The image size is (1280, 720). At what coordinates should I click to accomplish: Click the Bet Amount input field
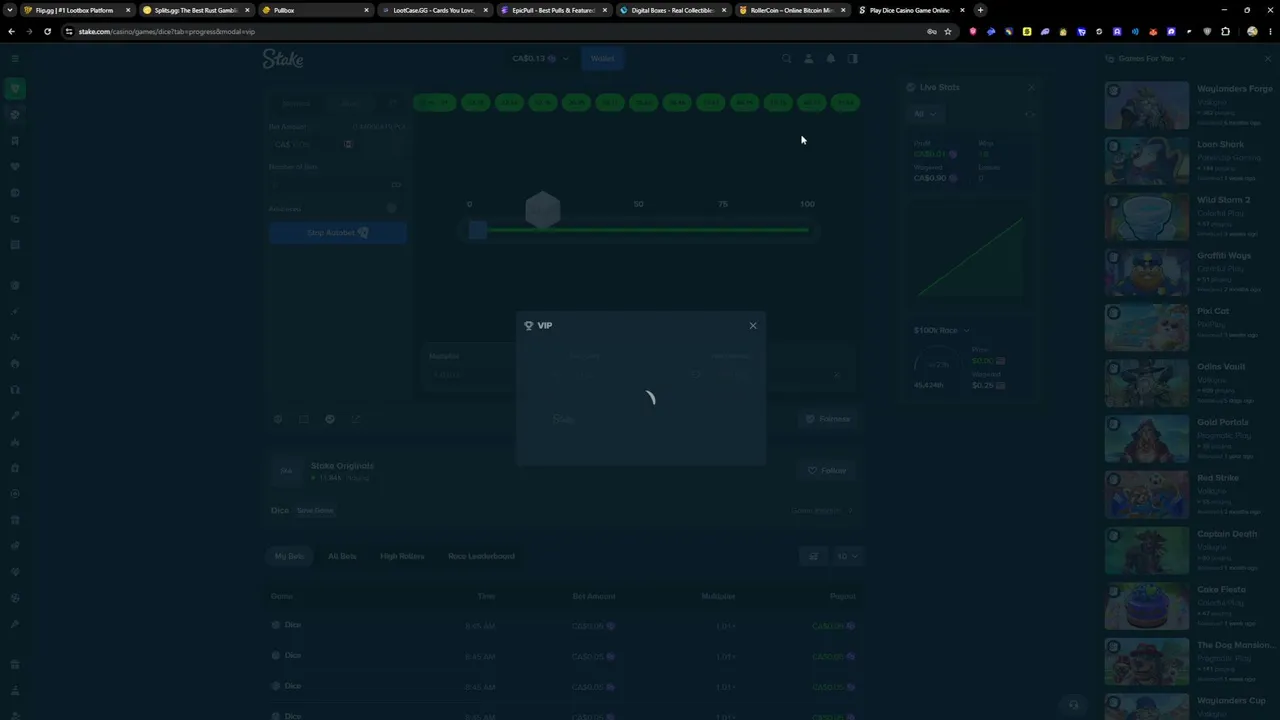click(306, 144)
